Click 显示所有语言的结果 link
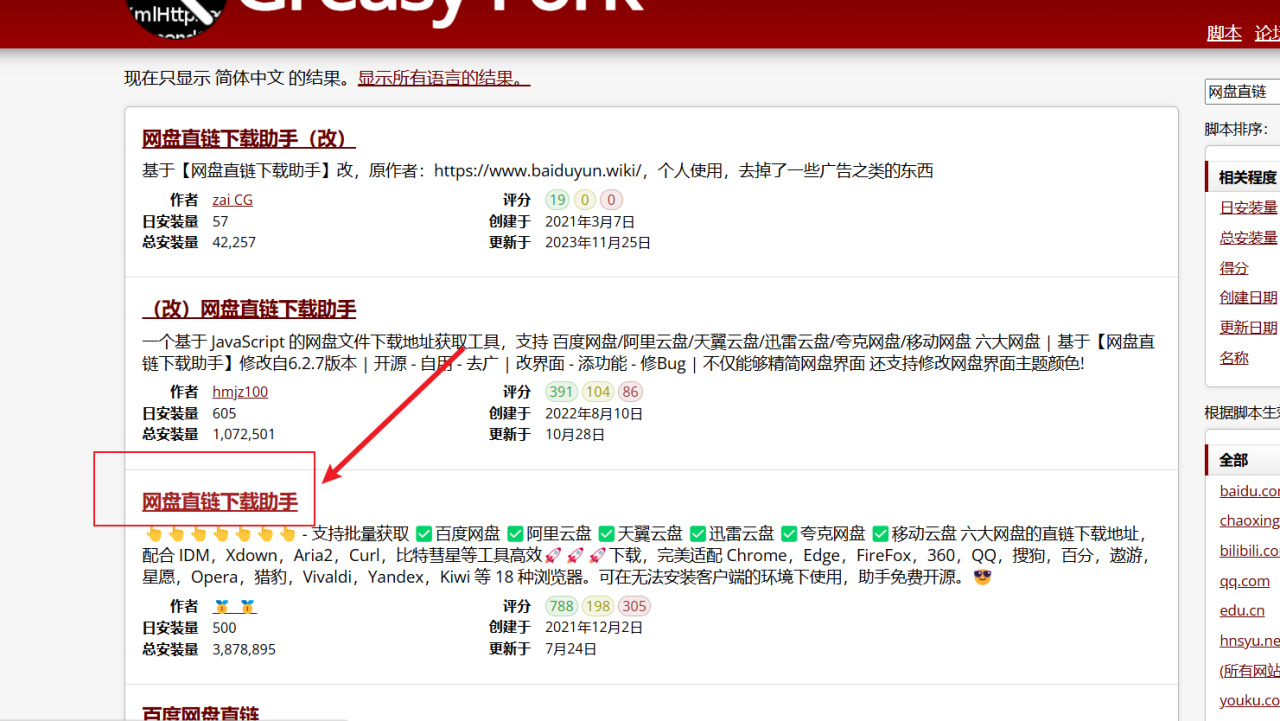The height and width of the screenshot is (721, 1280). coord(444,77)
